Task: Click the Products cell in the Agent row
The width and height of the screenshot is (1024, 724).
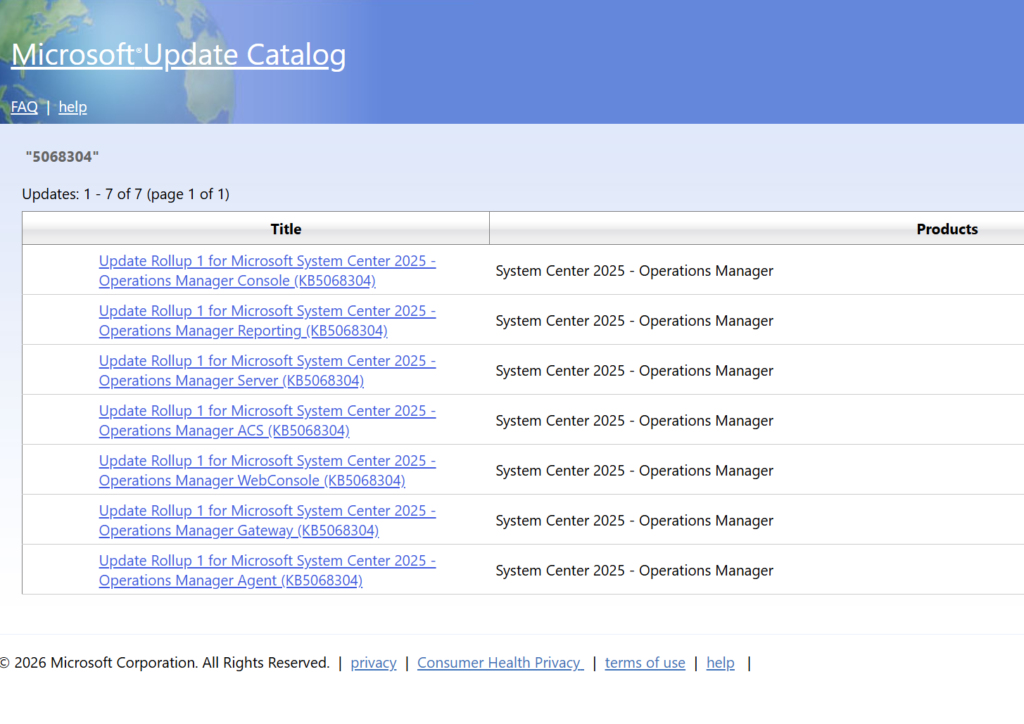Action: coord(634,570)
